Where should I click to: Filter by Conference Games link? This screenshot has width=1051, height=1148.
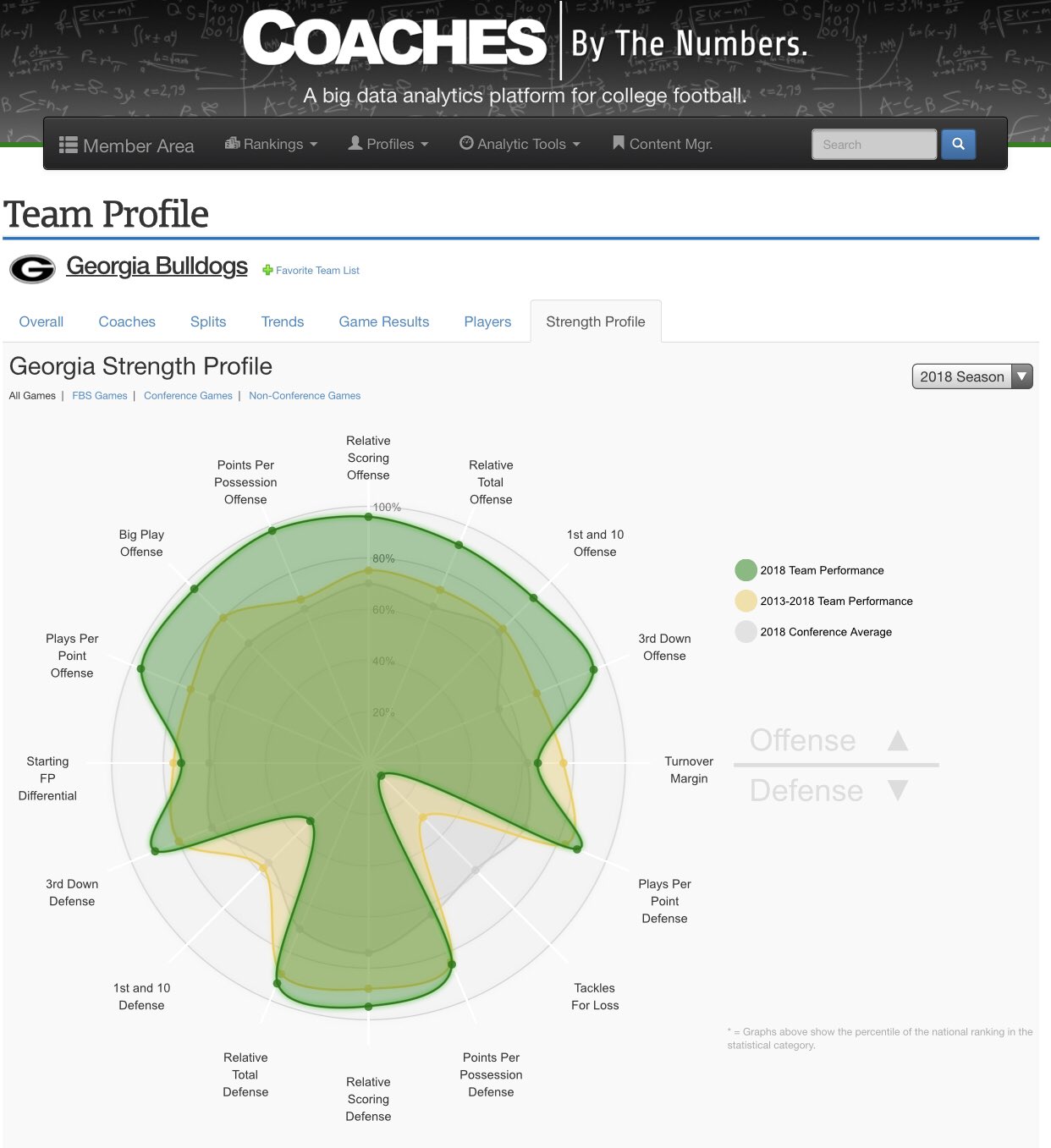[188, 396]
